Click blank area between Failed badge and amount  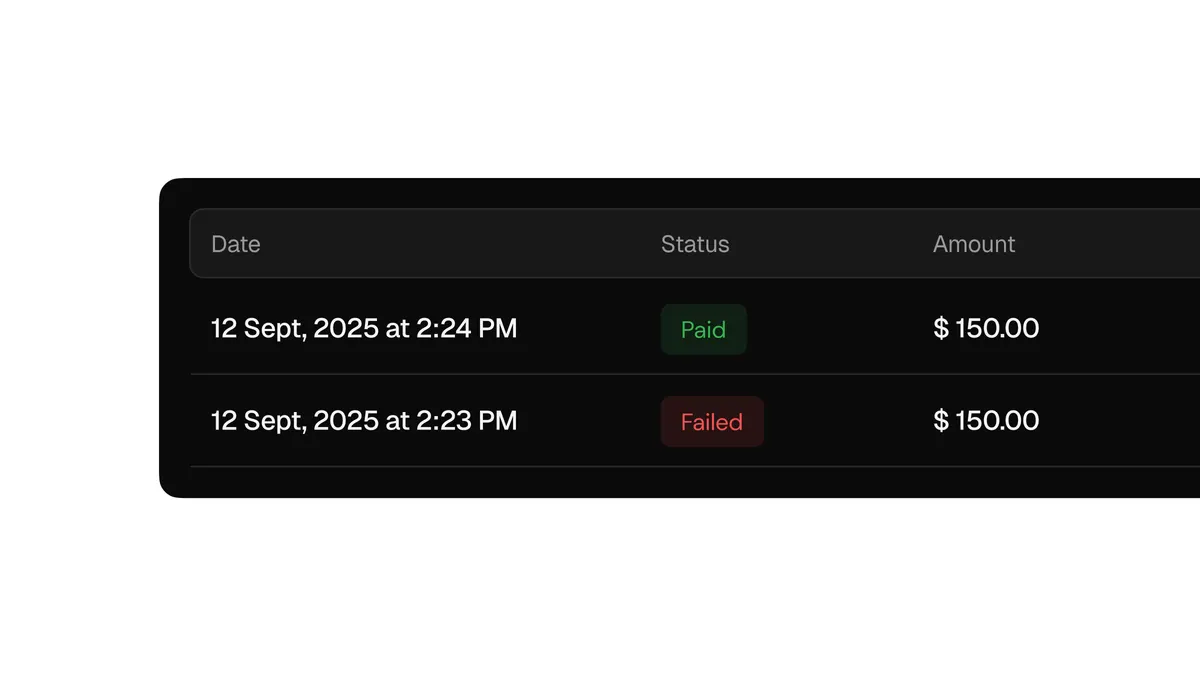pyautogui.click(x=848, y=422)
